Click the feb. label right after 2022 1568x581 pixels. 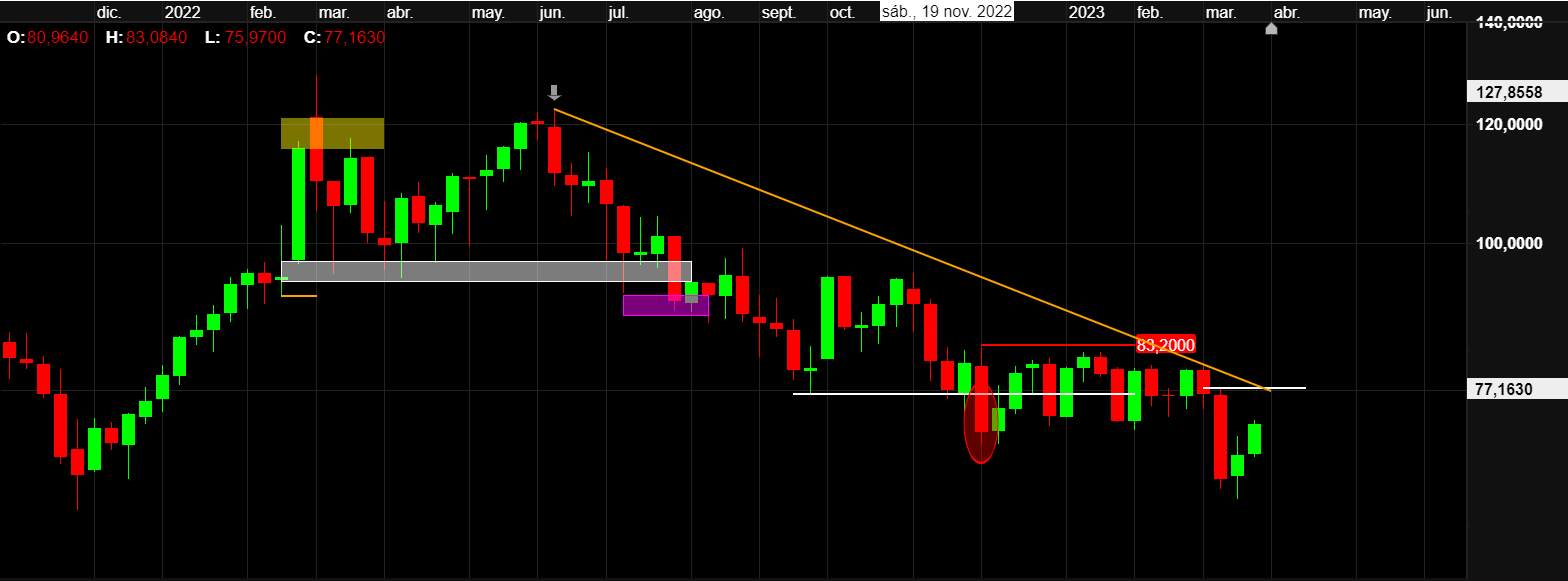(263, 12)
